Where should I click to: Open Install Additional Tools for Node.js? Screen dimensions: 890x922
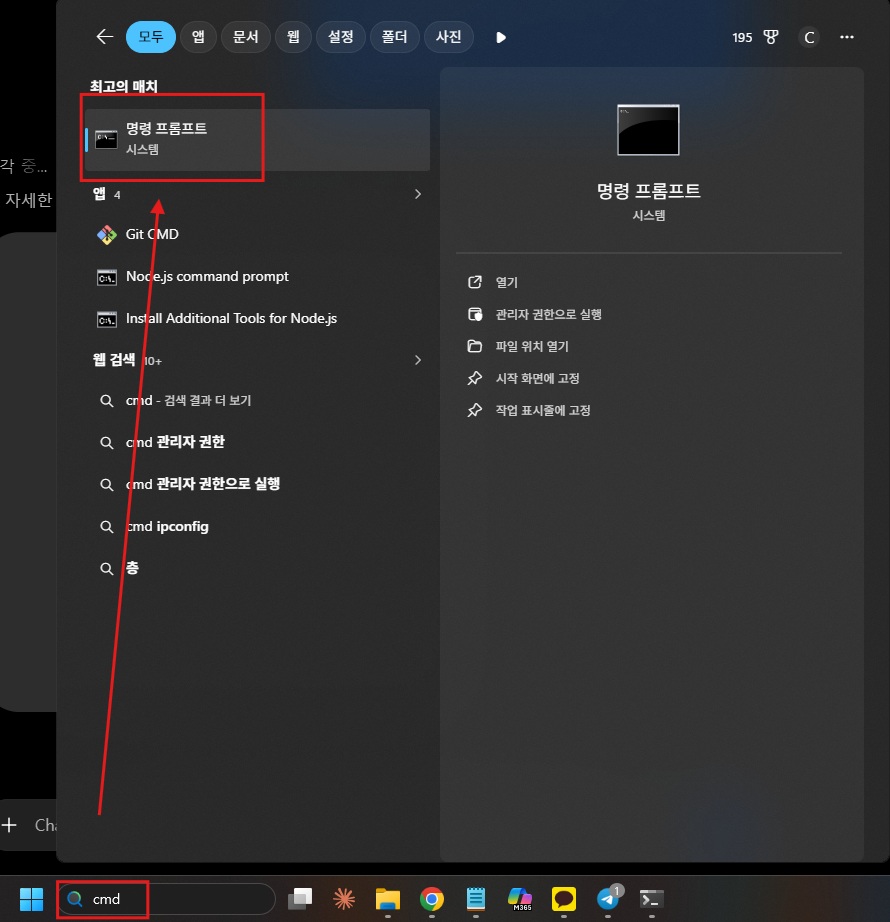point(257,319)
